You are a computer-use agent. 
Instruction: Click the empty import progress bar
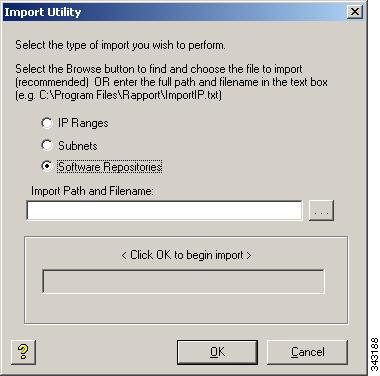183,282
